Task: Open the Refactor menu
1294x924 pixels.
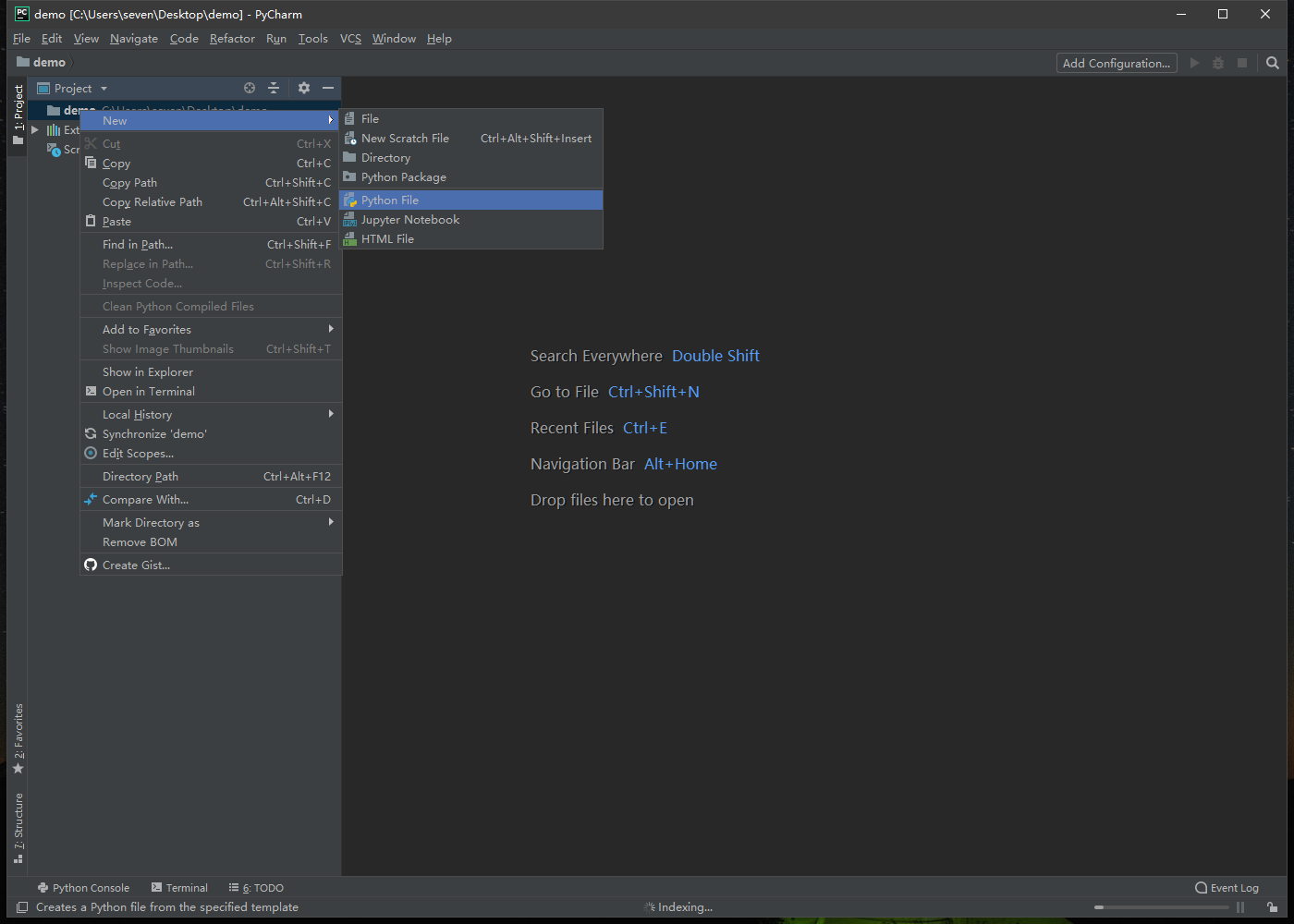Action: [232, 39]
